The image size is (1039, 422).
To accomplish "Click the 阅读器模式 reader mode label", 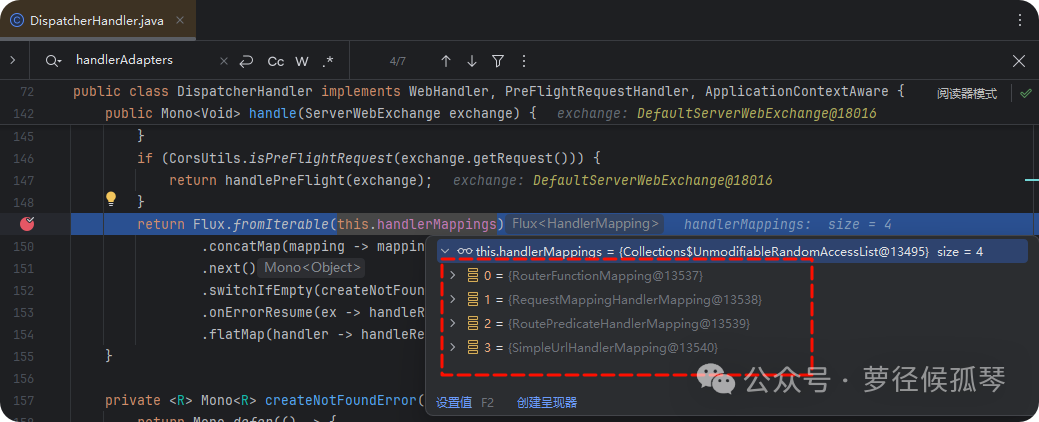I will tap(967, 94).
